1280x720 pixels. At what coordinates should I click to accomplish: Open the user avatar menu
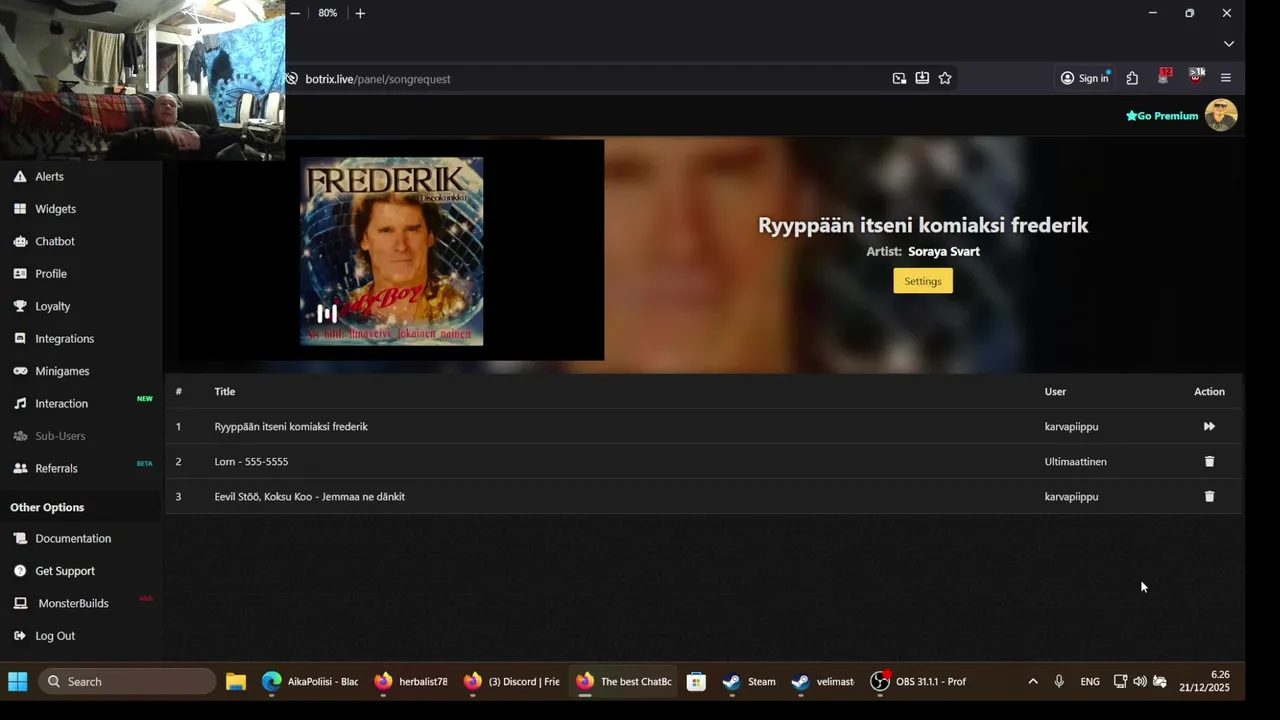coord(1221,115)
